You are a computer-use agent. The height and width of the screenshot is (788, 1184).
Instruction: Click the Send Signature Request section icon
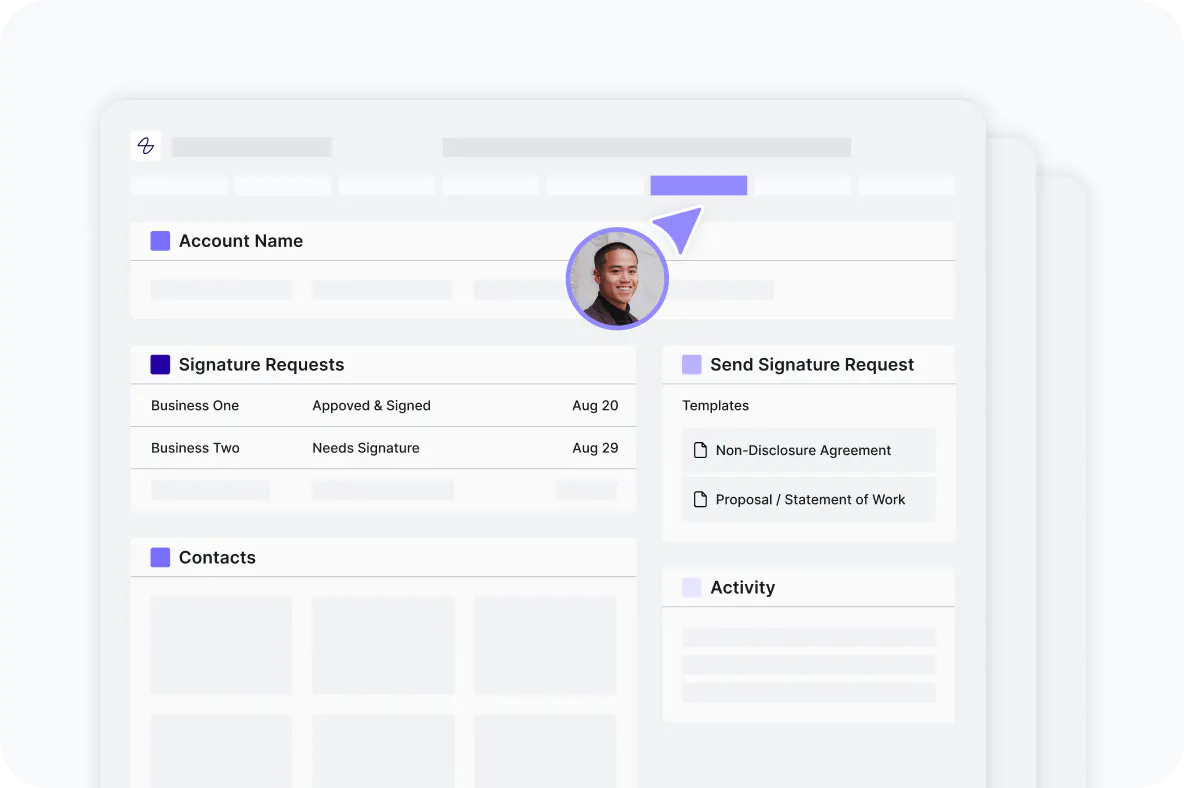pyautogui.click(x=692, y=365)
